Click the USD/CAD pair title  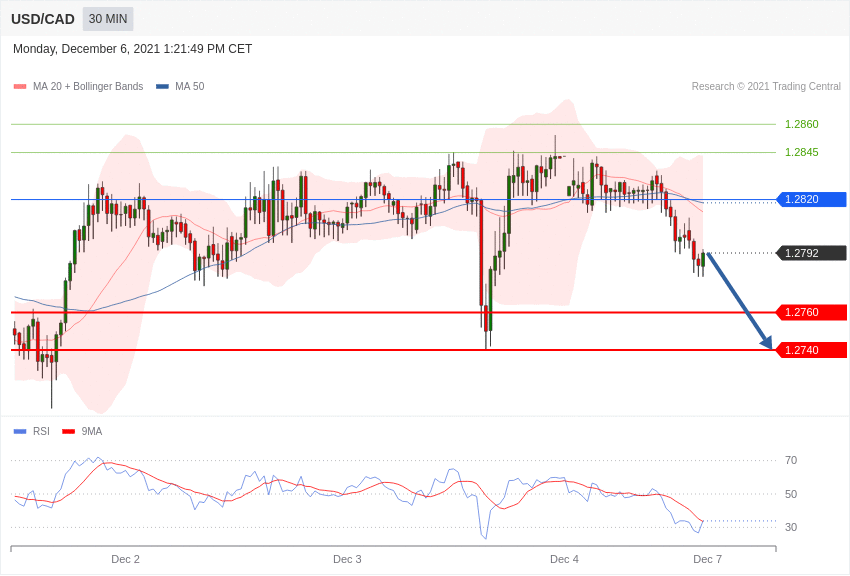click(x=43, y=19)
